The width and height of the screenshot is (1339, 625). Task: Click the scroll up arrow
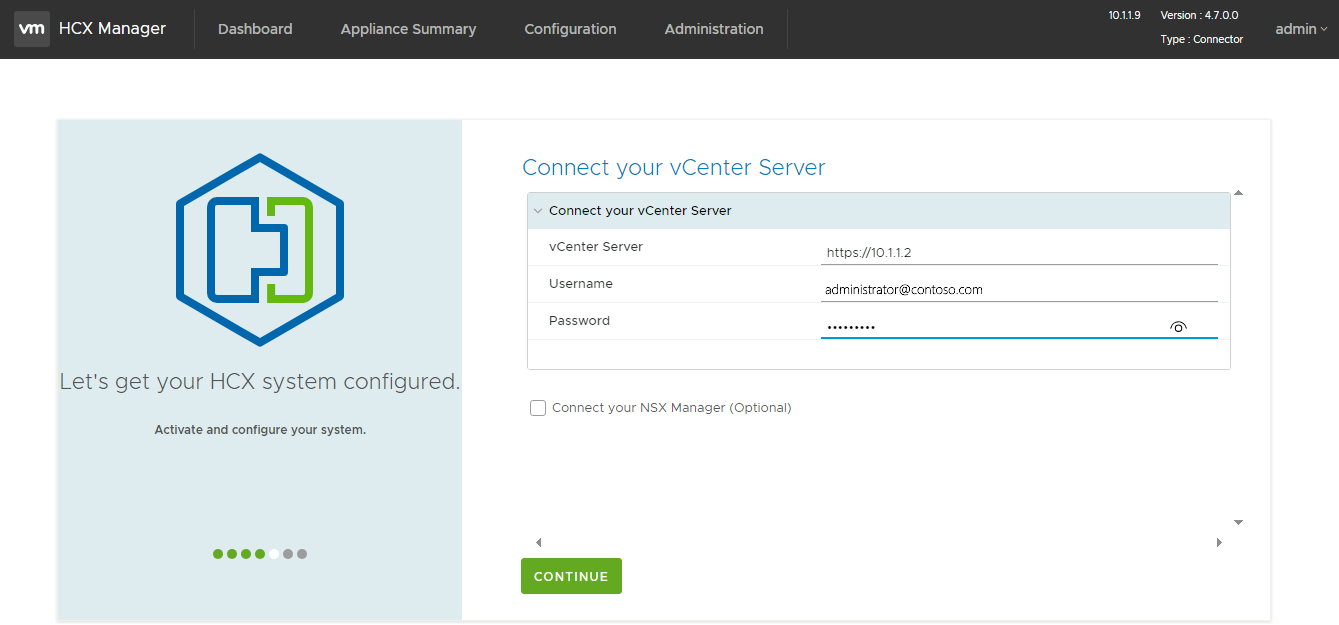[1238, 192]
